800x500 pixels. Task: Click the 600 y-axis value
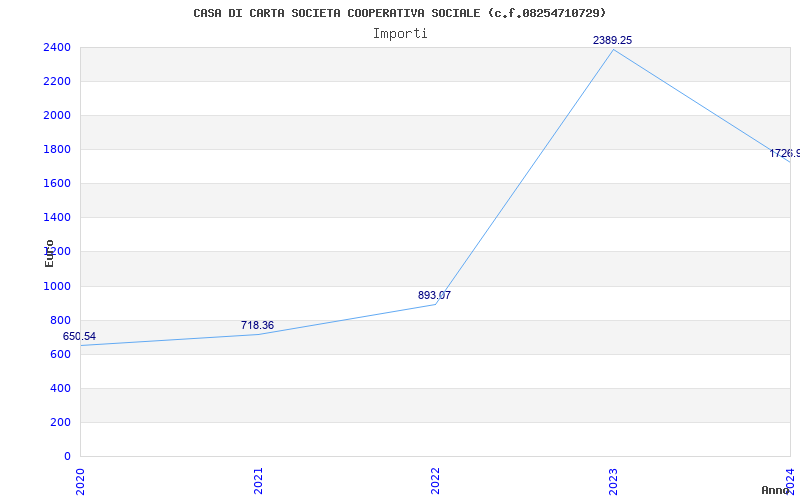click(60, 354)
